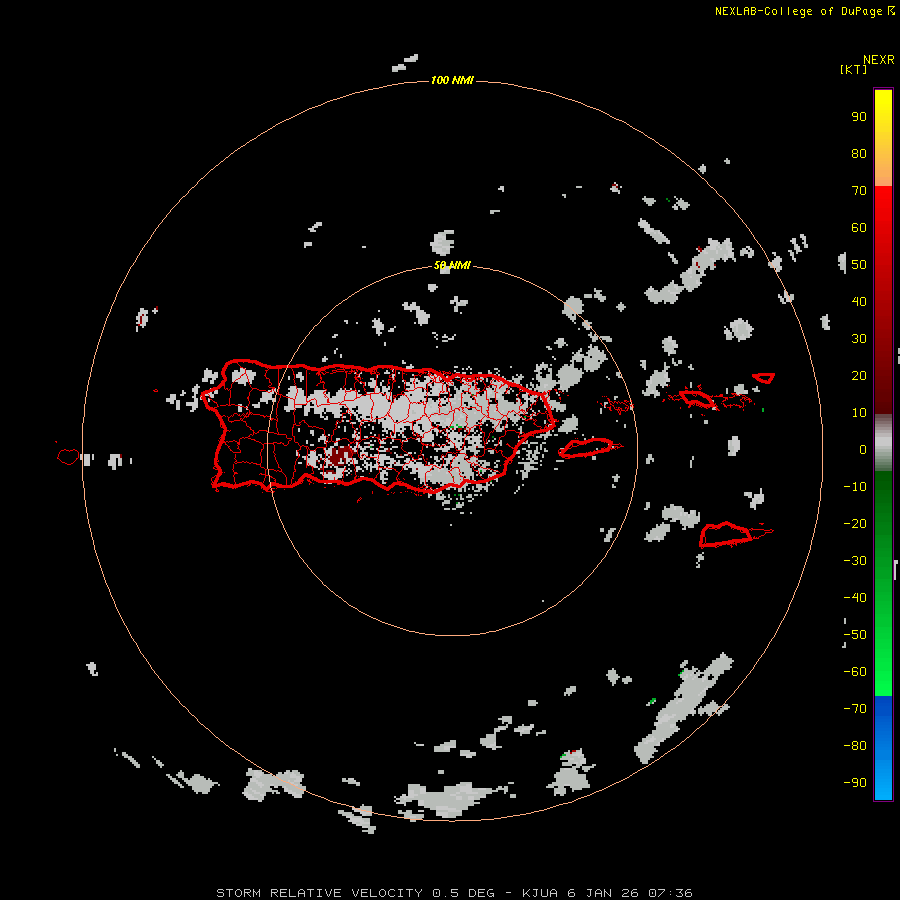Screen dimensions: 900x900
Task: Click the -70 tick label on the velocity scale
Action: [x=855, y=709]
